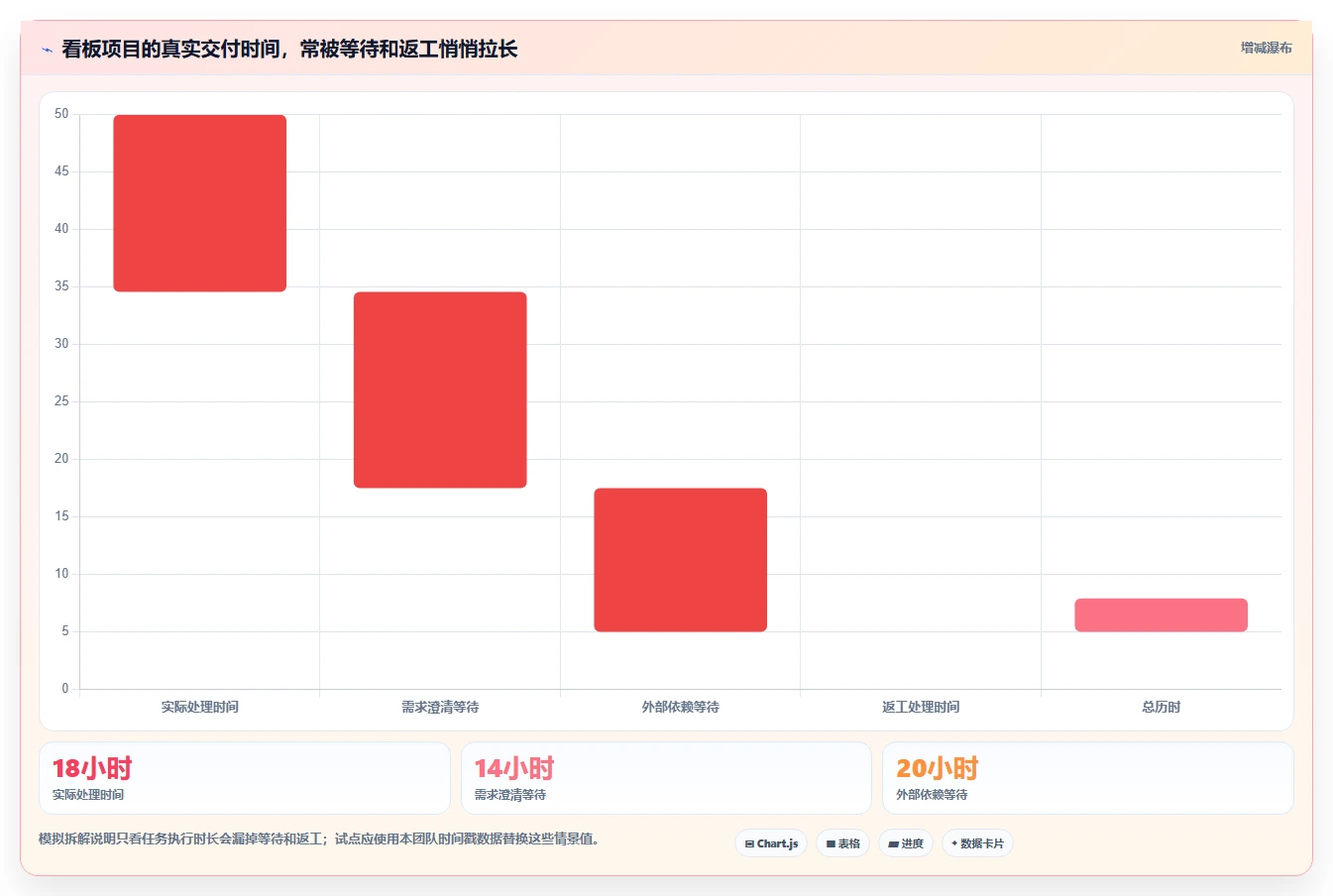Click the 数据卡片 tag chip
1333x896 pixels.
pyautogui.click(x=977, y=843)
